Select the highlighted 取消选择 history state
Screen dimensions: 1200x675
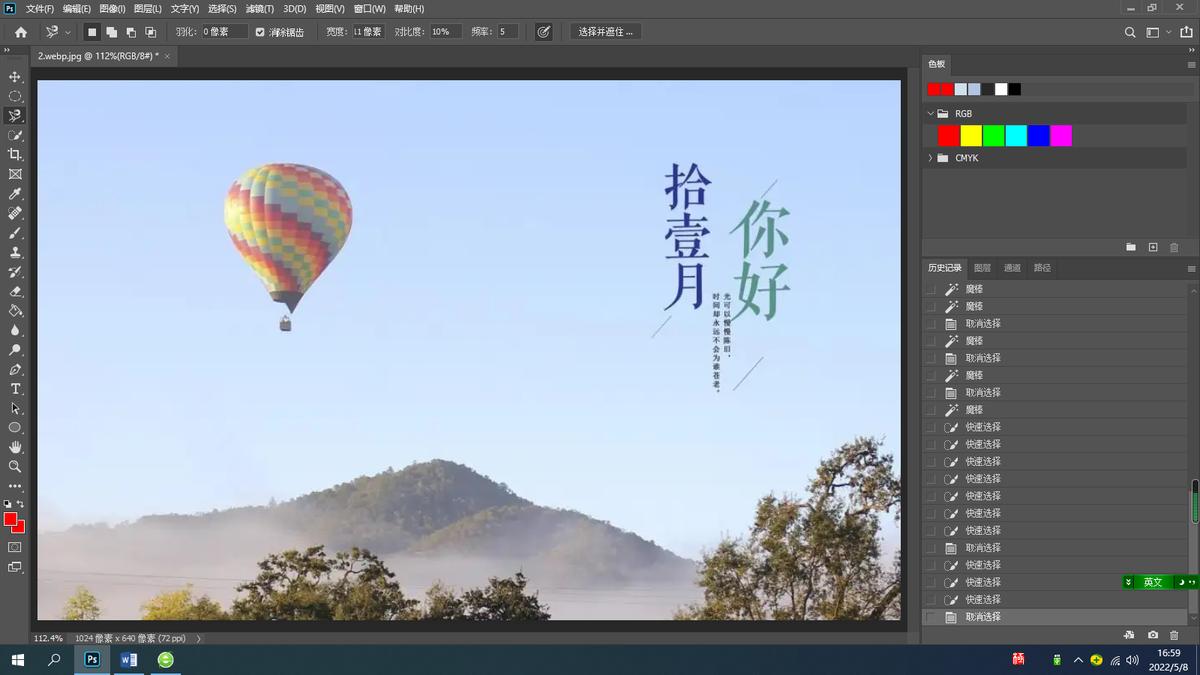(x=1056, y=617)
